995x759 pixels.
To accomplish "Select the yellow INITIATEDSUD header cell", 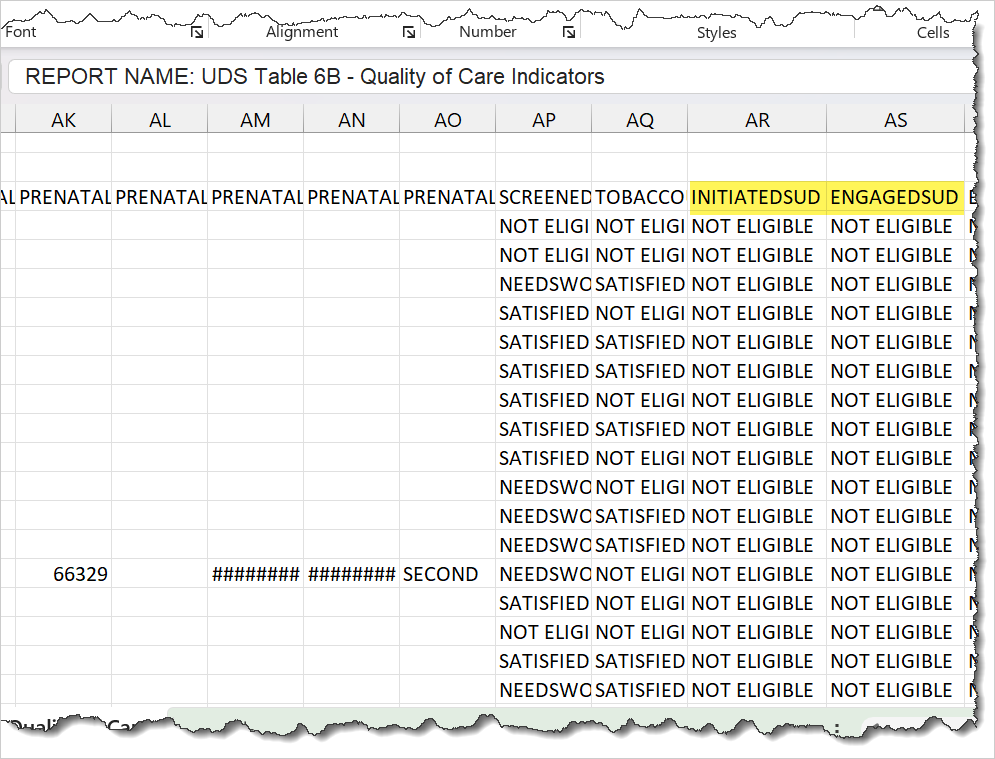I will (x=757, y=197).
